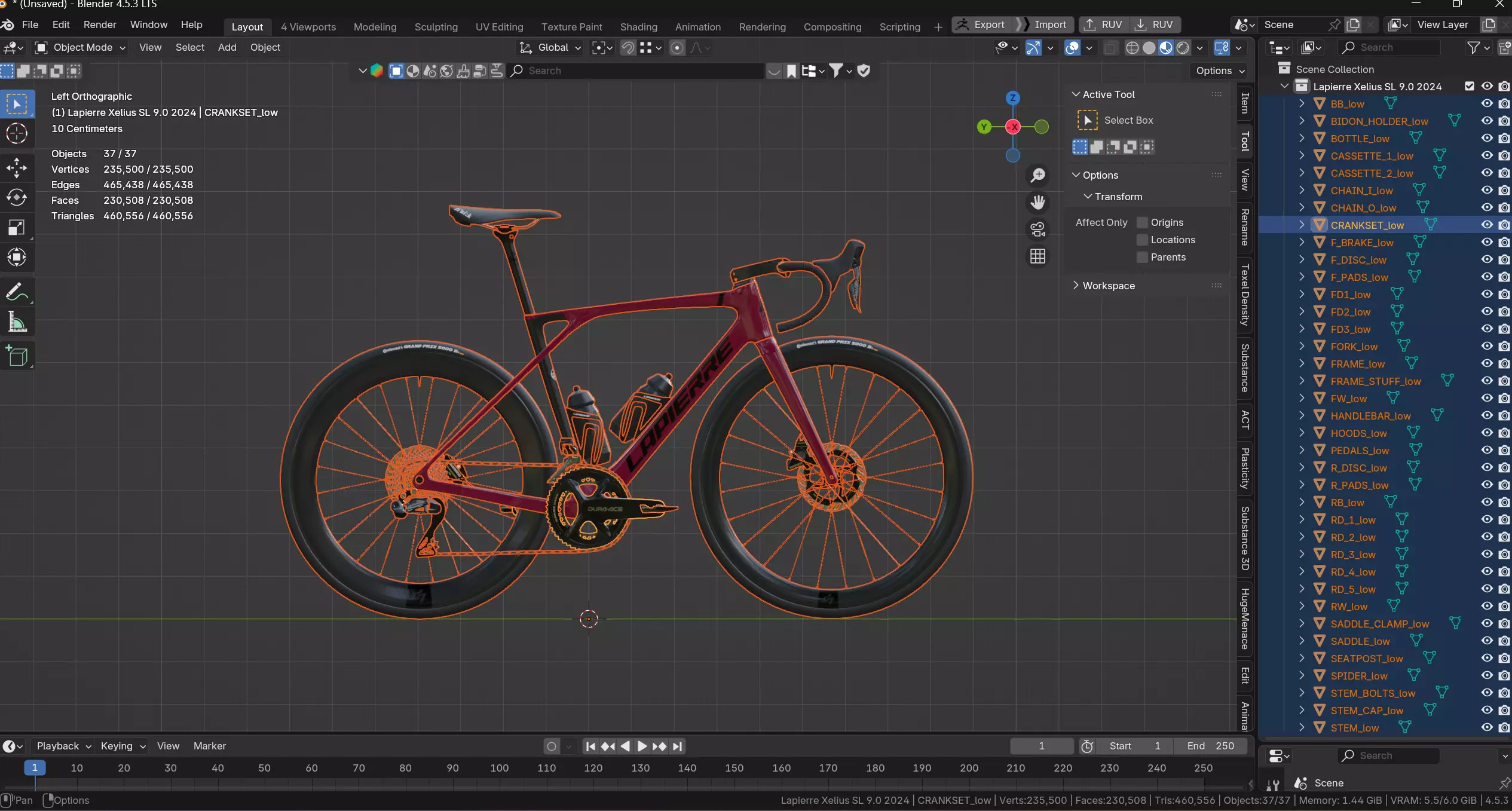Screen dimensions: 1512x811
Task: Click the zoom view magnifier gizmo
Action: coord(1038,175)
